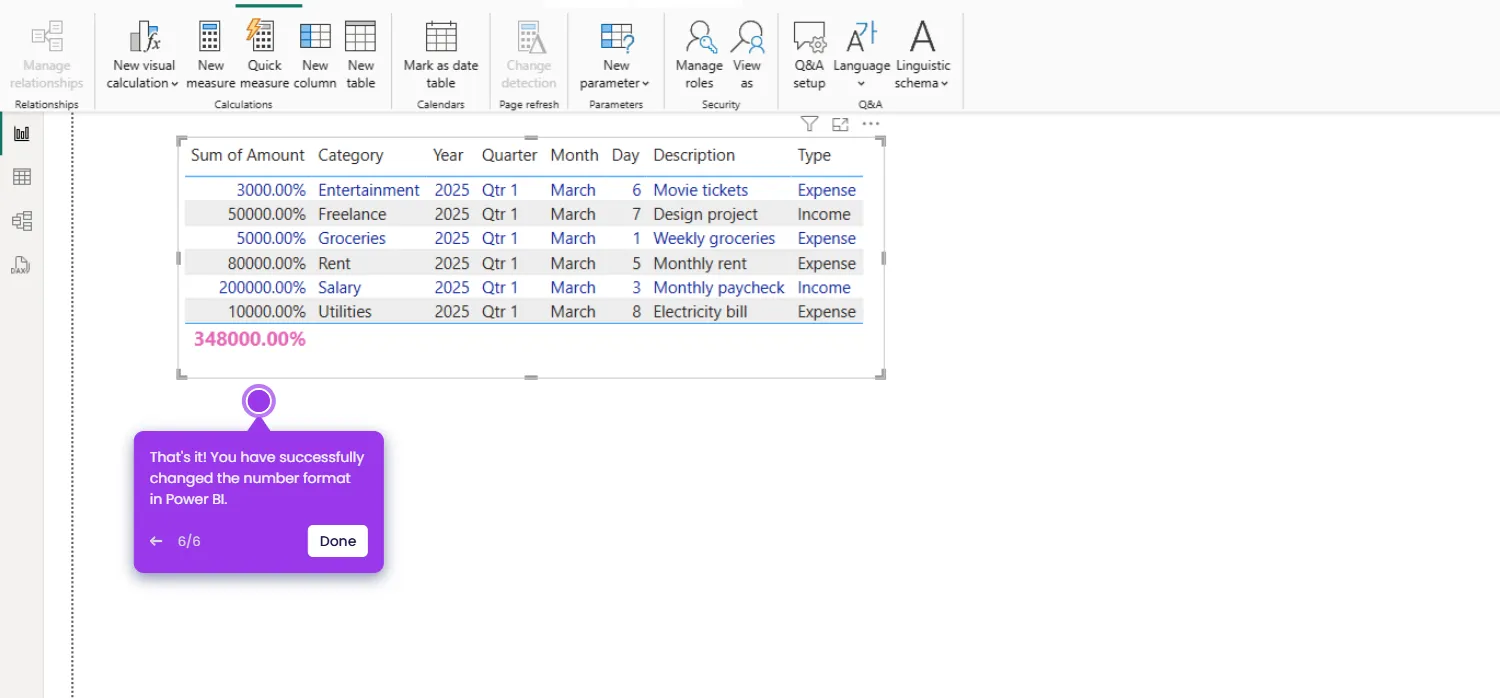Select the Monthly rent description
The width and height of the screenshot is (1500, 698).
(700, 263)
